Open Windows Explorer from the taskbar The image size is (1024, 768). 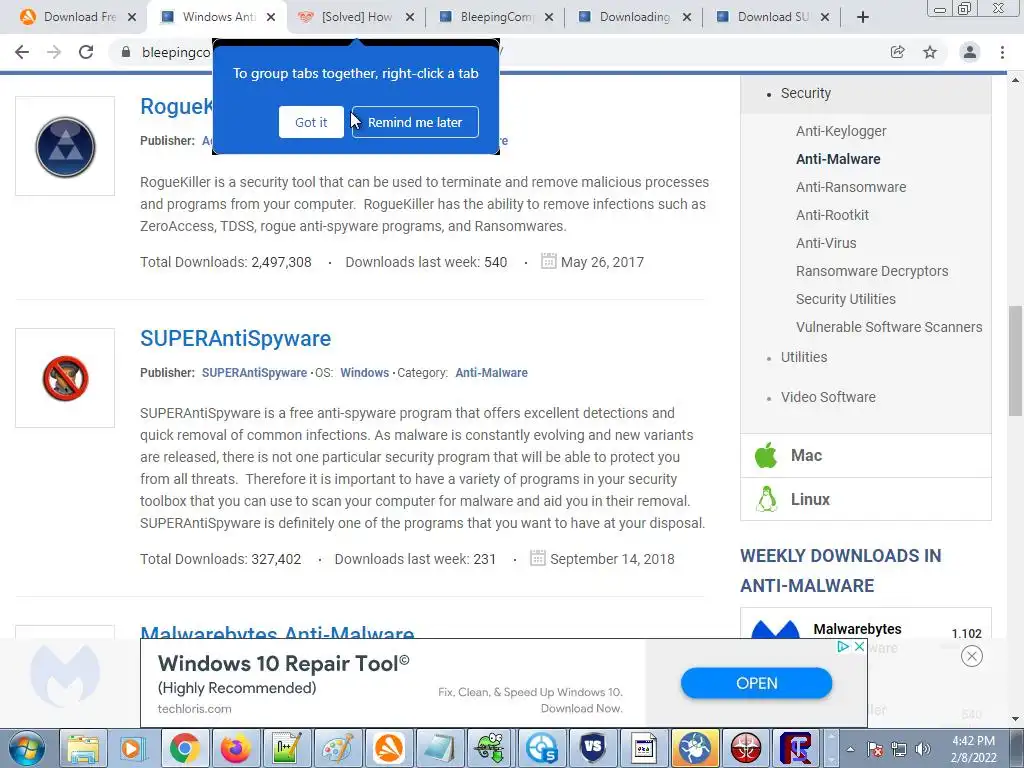click(83, 748)
